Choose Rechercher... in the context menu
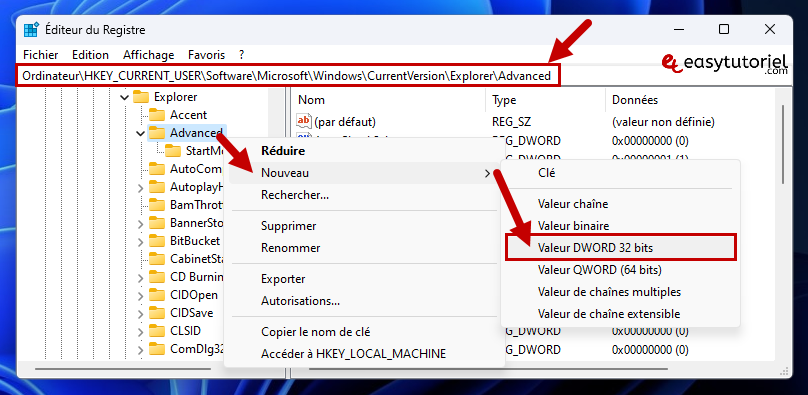This screenshot has height=395, width=808. click(364, 195)
